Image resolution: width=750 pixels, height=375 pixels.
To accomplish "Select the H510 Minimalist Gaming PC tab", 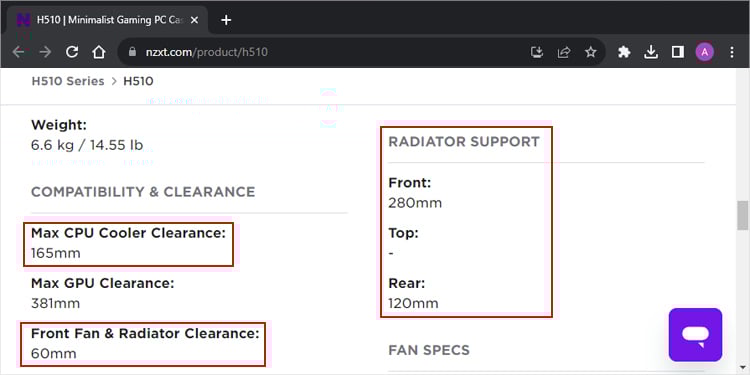I will (108, 20).
